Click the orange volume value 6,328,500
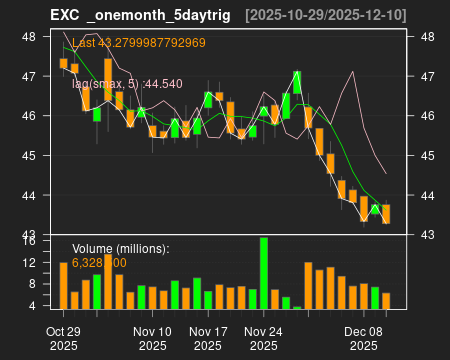 99,263
